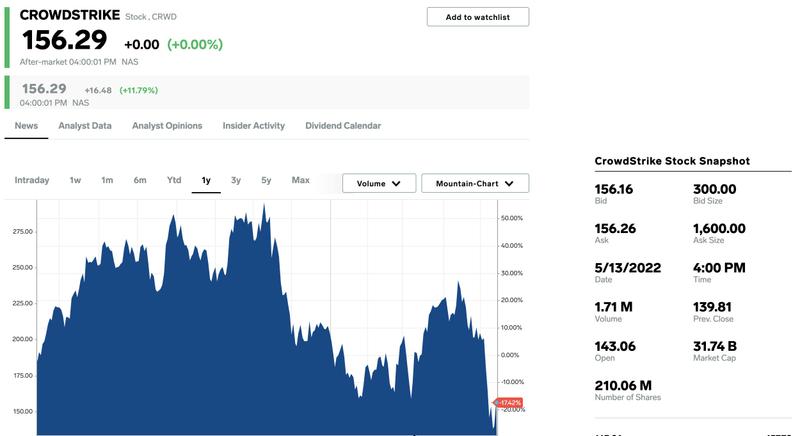This screenshot has height=436, width=800.
Task: Open the Analyst Opinions tab
Action: (167, 126)
